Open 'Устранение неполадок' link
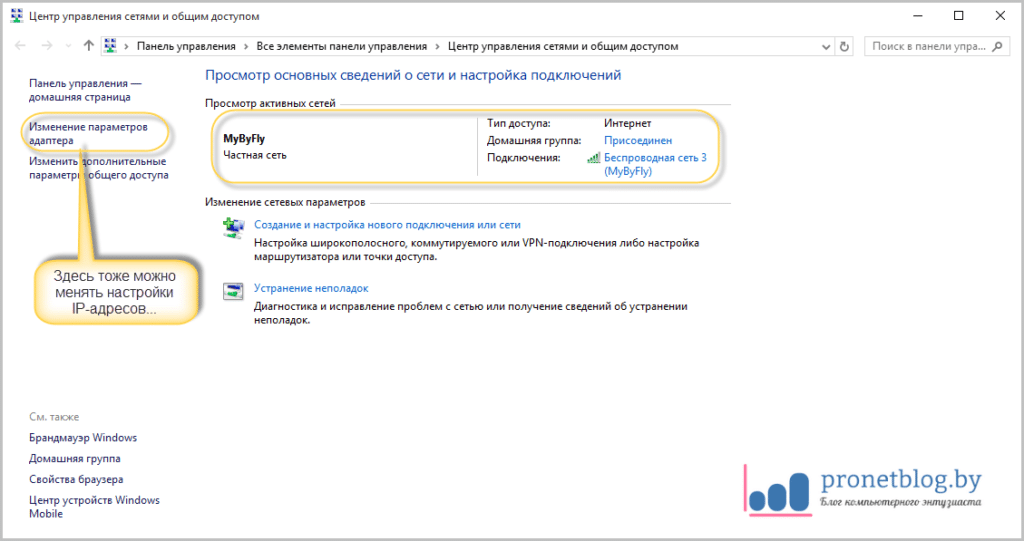The width and height of the screenshot is (1024, 541). pos(311,288)
